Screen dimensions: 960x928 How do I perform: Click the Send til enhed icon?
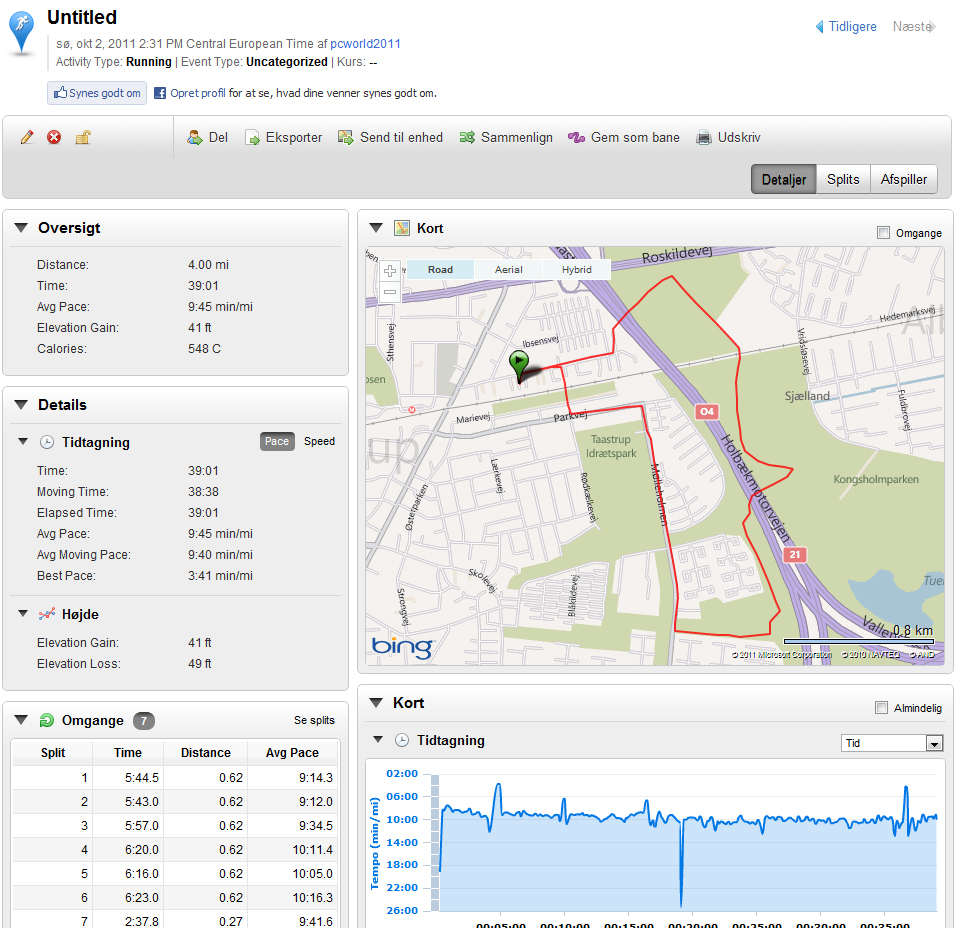(346, 138)
